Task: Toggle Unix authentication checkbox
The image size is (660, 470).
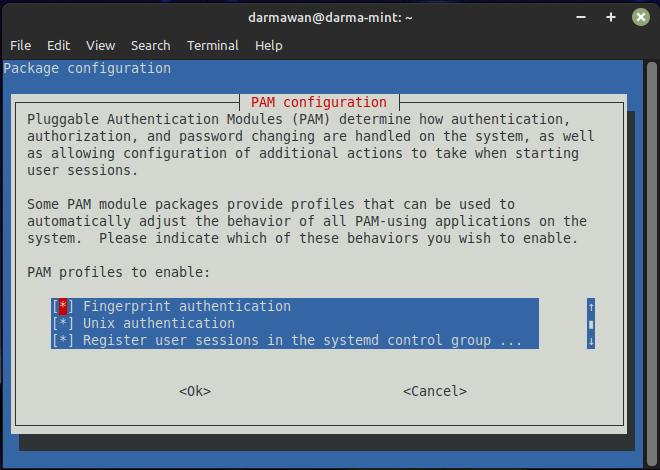Action: coord(63,324)
